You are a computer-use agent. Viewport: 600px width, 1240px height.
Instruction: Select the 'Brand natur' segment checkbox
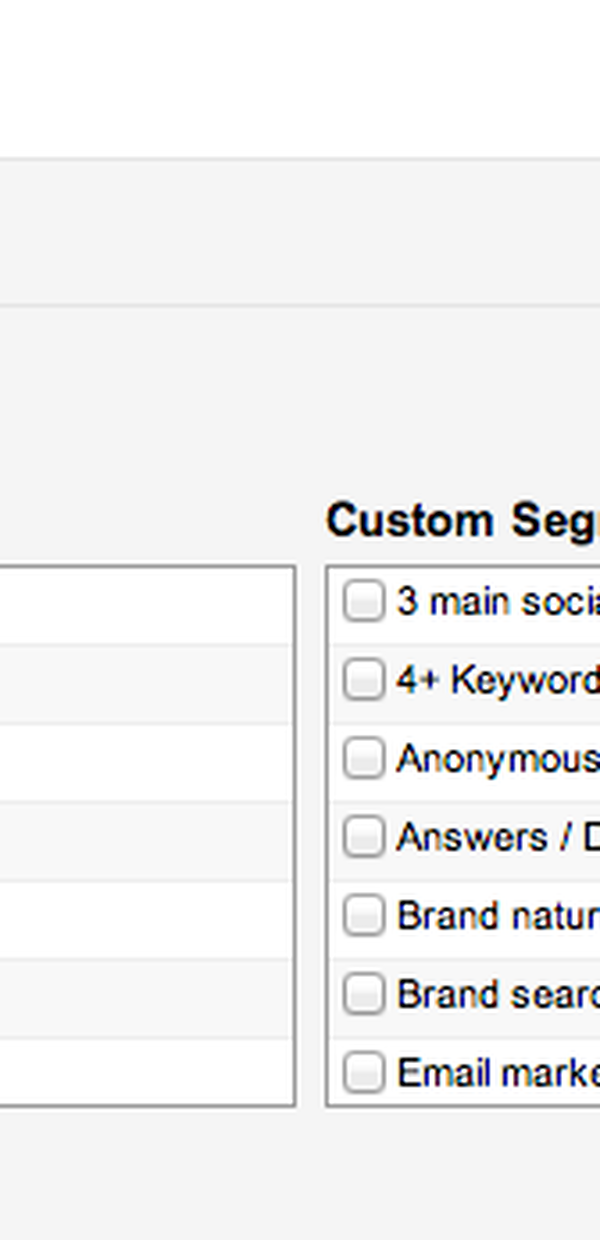point(363,916)
